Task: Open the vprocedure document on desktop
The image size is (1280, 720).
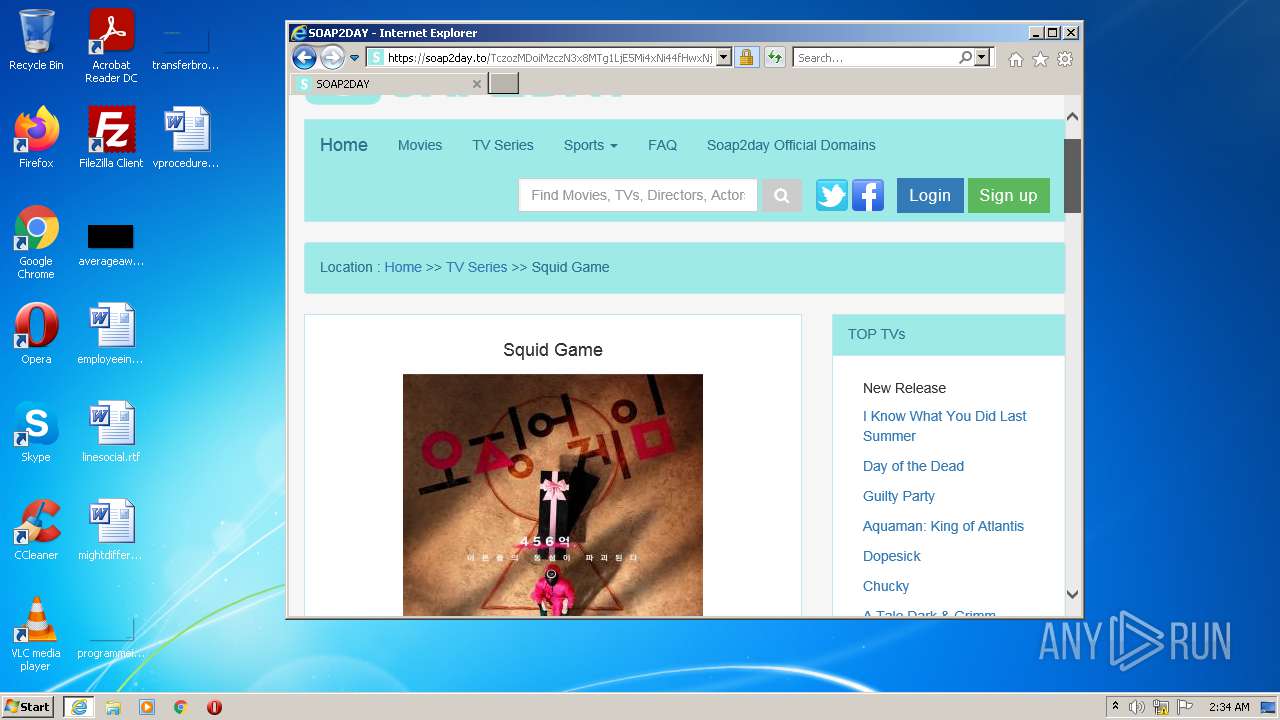Action: (186, 138)
